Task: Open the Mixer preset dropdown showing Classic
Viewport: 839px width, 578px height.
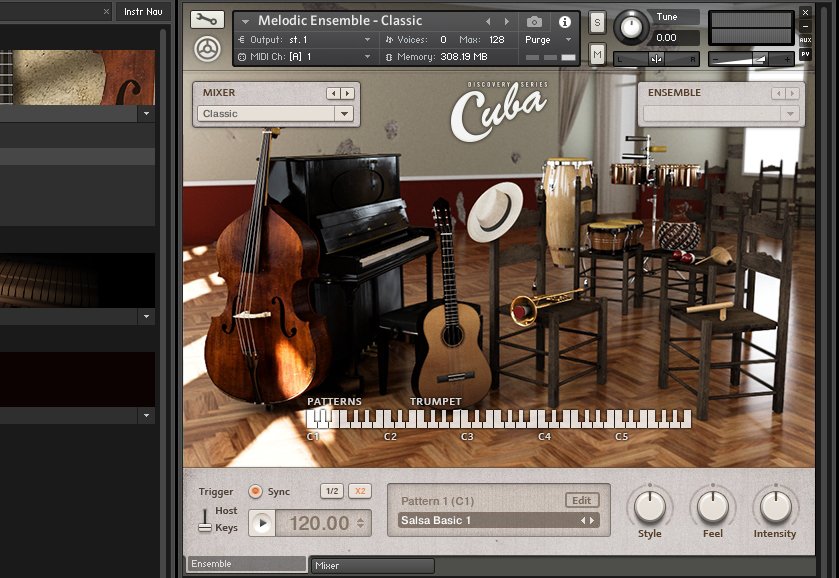Action: pos(276,114)
